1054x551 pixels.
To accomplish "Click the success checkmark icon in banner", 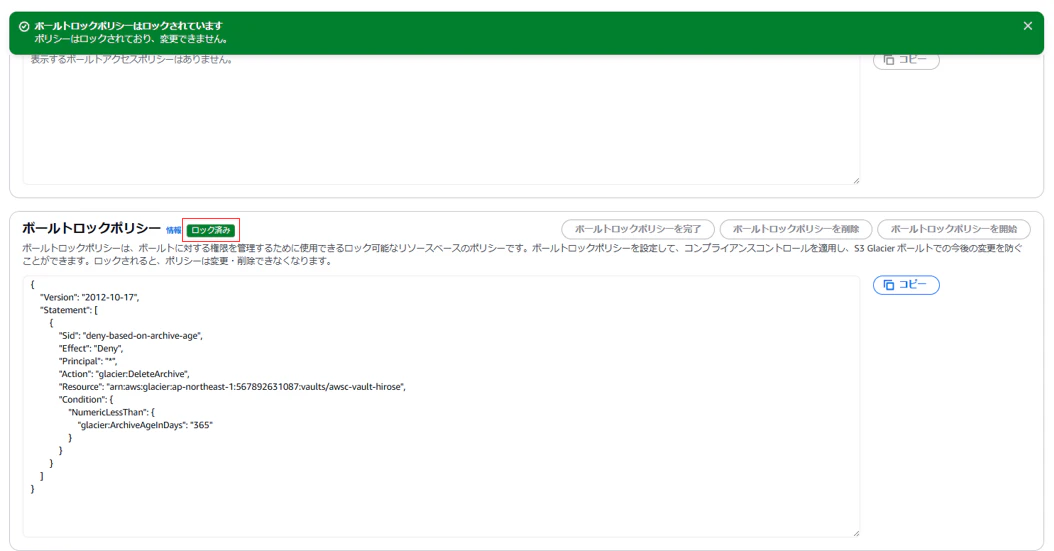I will pos(24,26).
